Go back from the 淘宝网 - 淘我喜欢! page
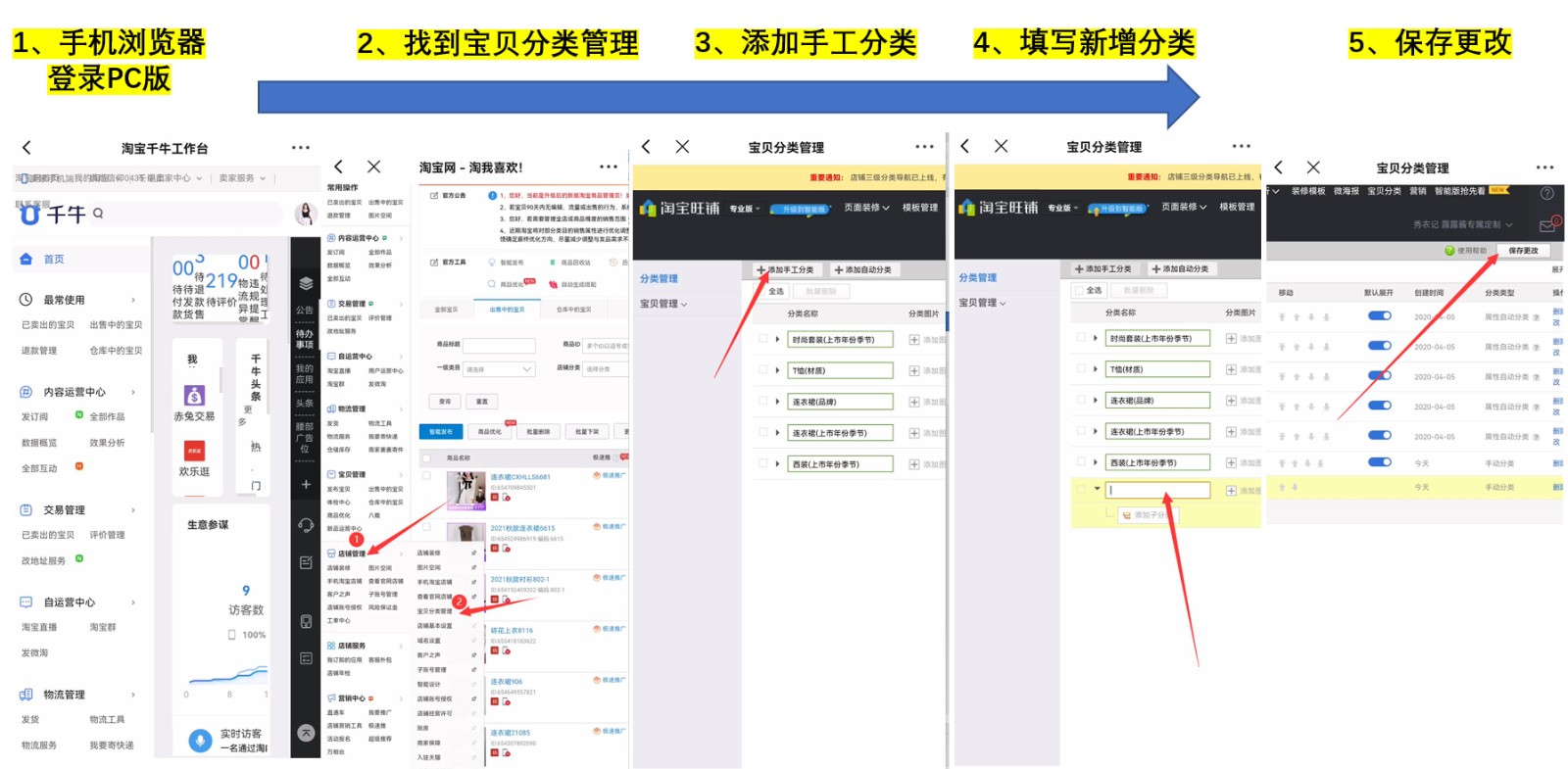This screenshot has width=1568, height=769. 338,168
